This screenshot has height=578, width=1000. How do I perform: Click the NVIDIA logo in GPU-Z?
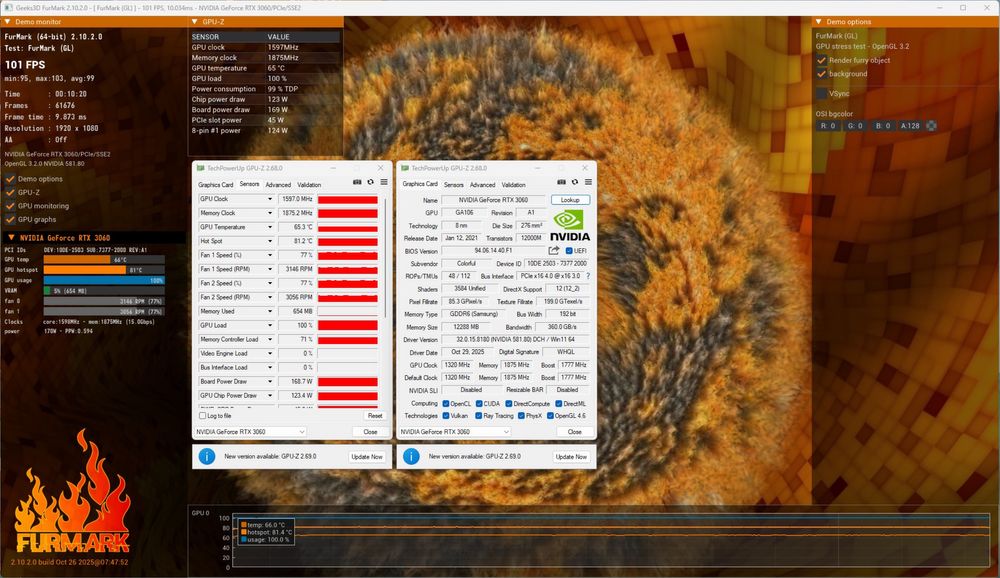click(570, 226)
